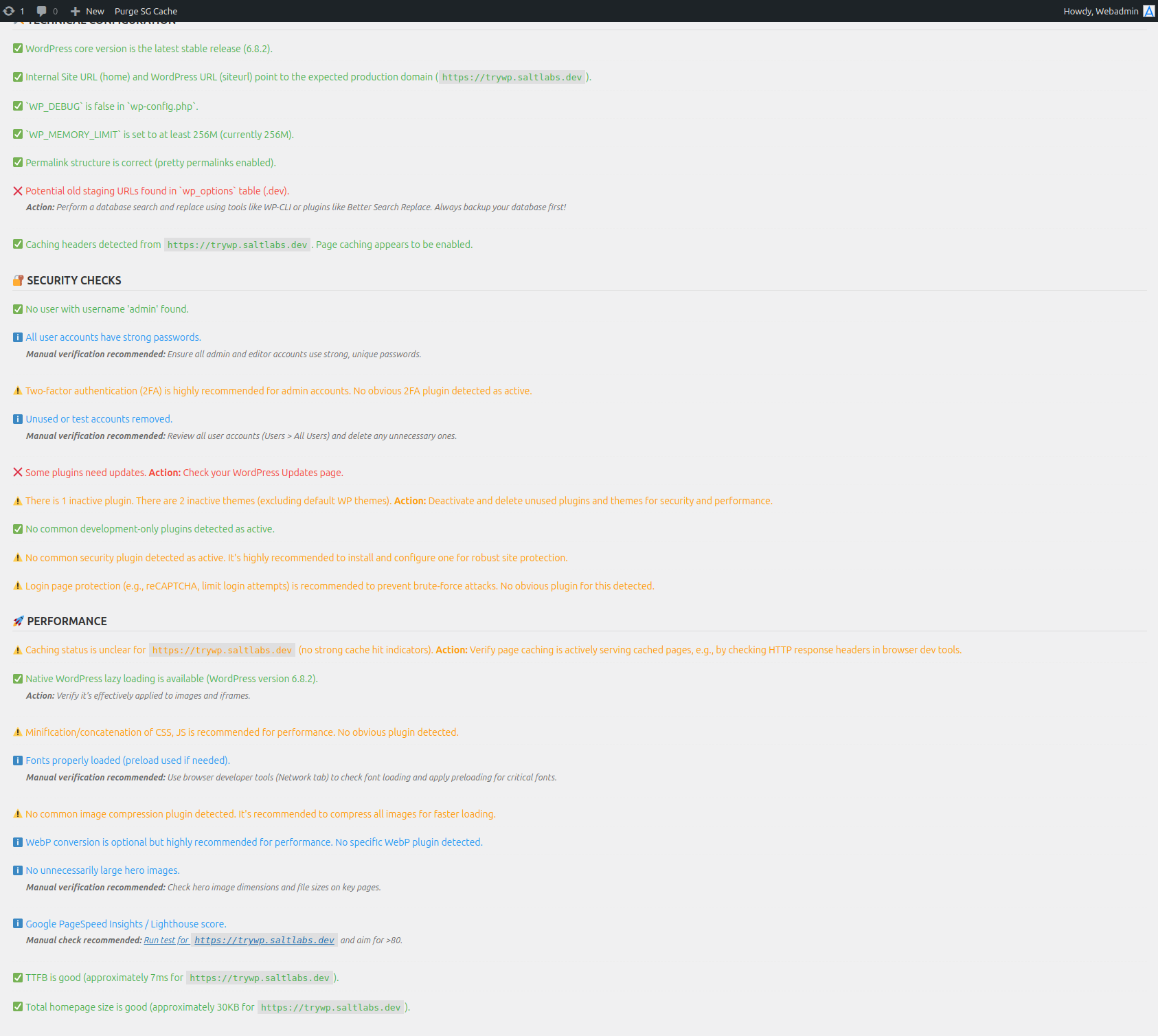Click info icon for Google PageSpeed Insights row

coord(18,923)
